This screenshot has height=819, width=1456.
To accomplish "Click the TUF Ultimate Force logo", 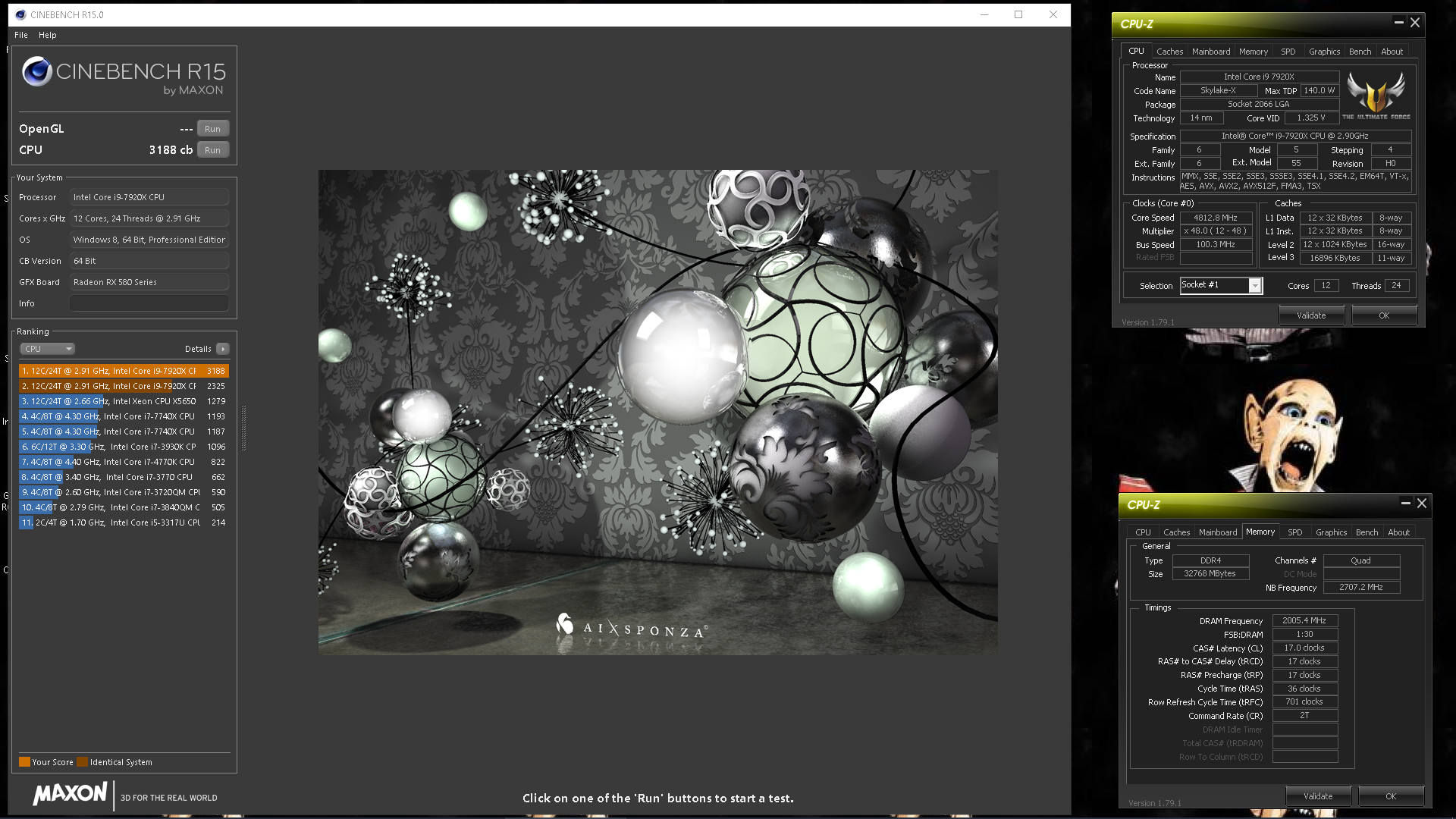I will click(x=1376, y=95).
